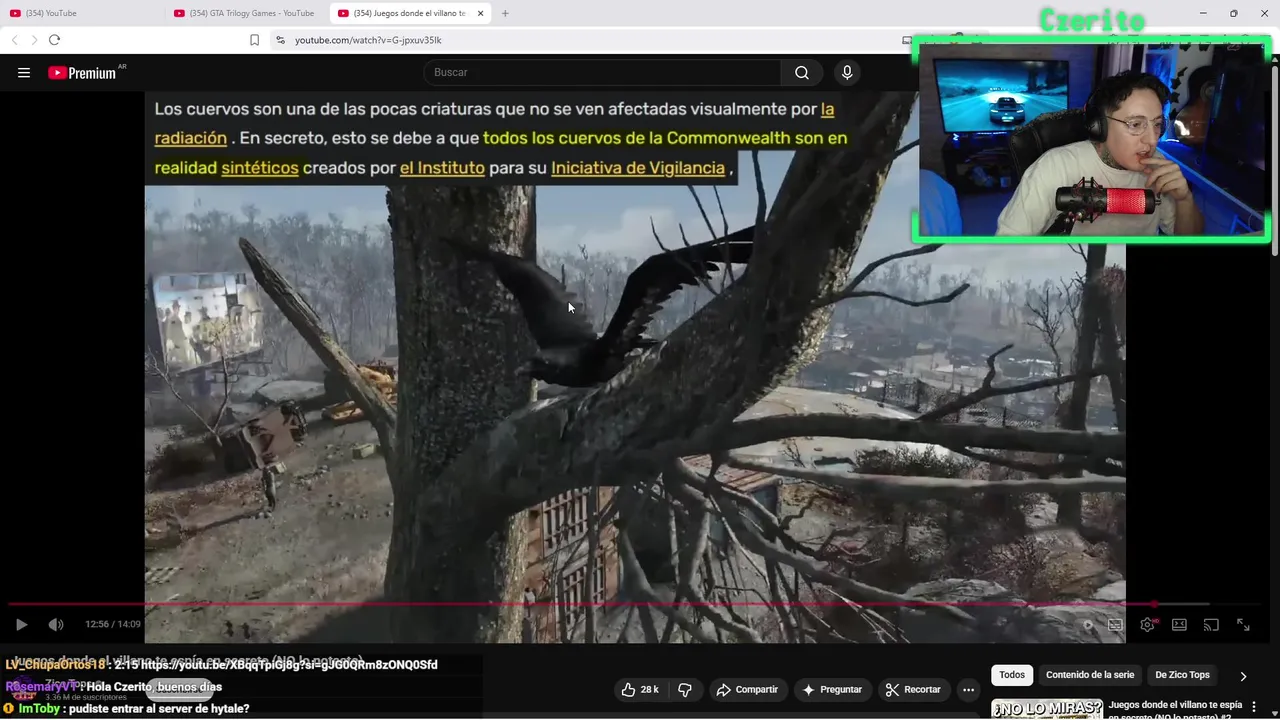Open the Preguntar ask button
The width and height of the screenshot is (1280, 720).
(x=831, y=689)
